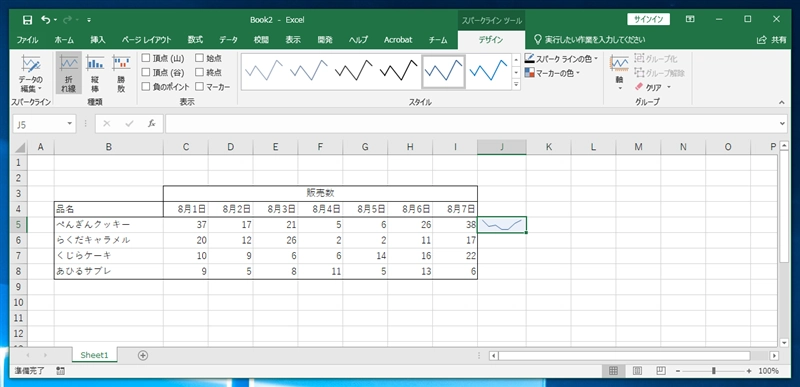Click the fx insert function icon
The width and height of the screenshot is (800, 387).
(x=152, y=124)
